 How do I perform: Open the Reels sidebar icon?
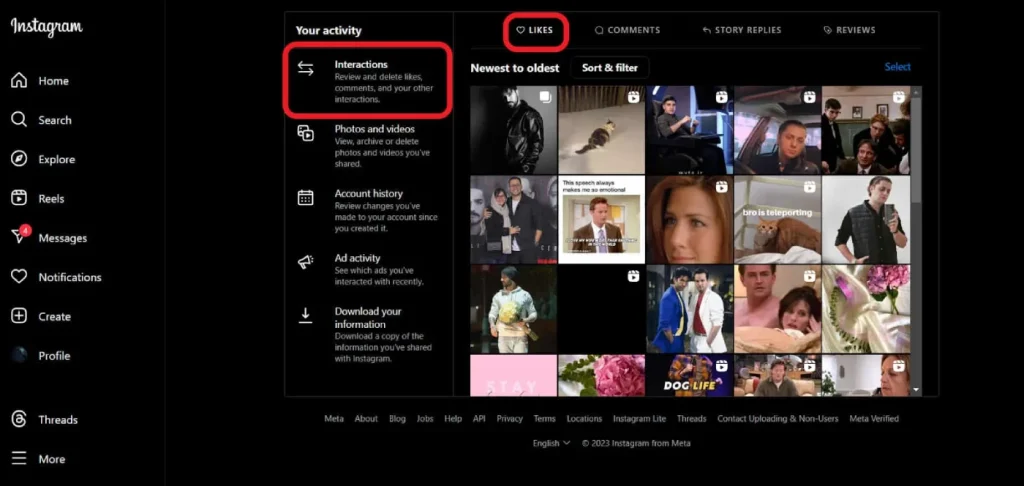click(20, 198)
